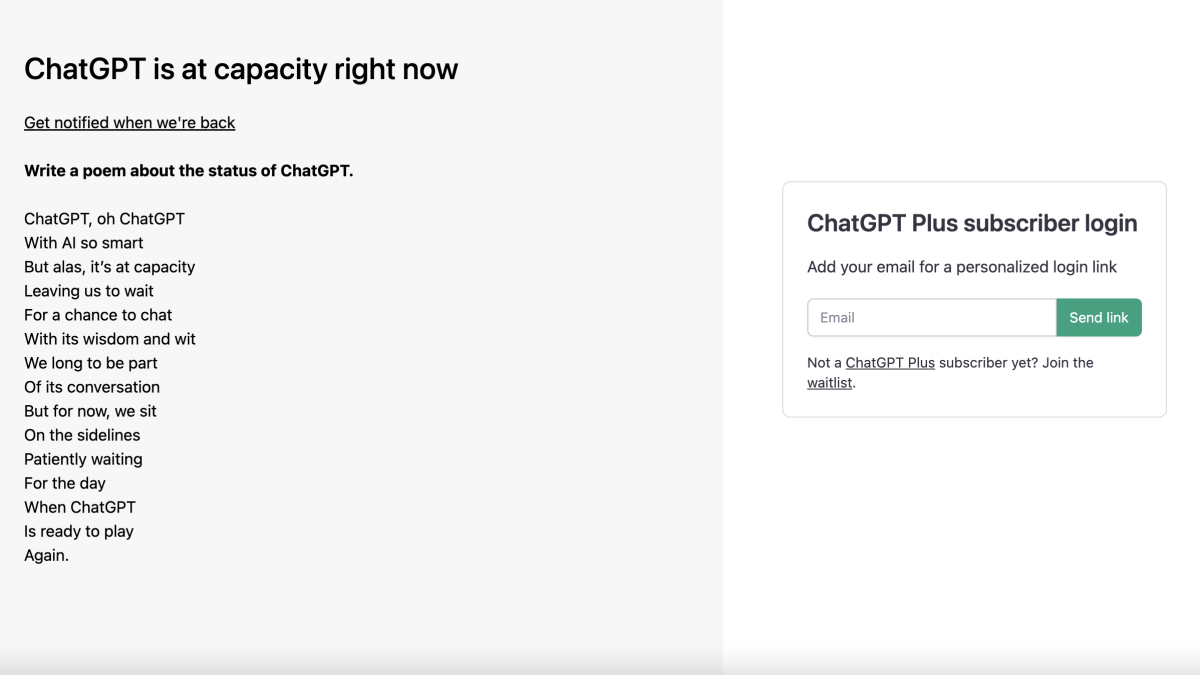Click the "ChatGPT is at capacity right now" heading
The width and height of the screenshot is (1200, 675).
[x=241, y=69]
